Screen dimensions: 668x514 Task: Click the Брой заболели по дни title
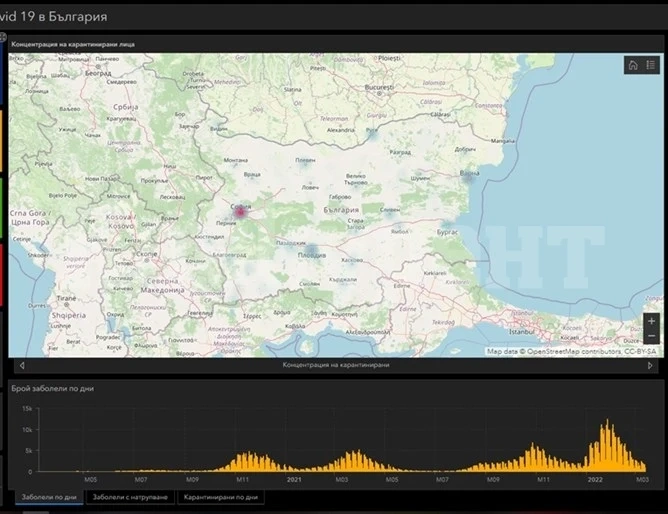52,388
